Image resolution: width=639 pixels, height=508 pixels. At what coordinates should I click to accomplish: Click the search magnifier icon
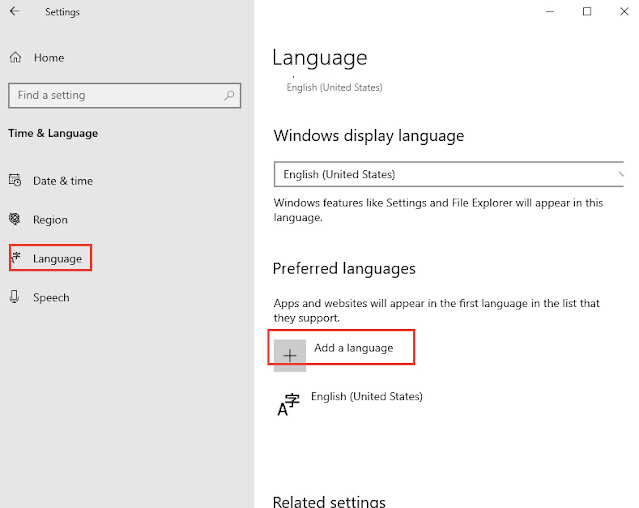point(229,95)
